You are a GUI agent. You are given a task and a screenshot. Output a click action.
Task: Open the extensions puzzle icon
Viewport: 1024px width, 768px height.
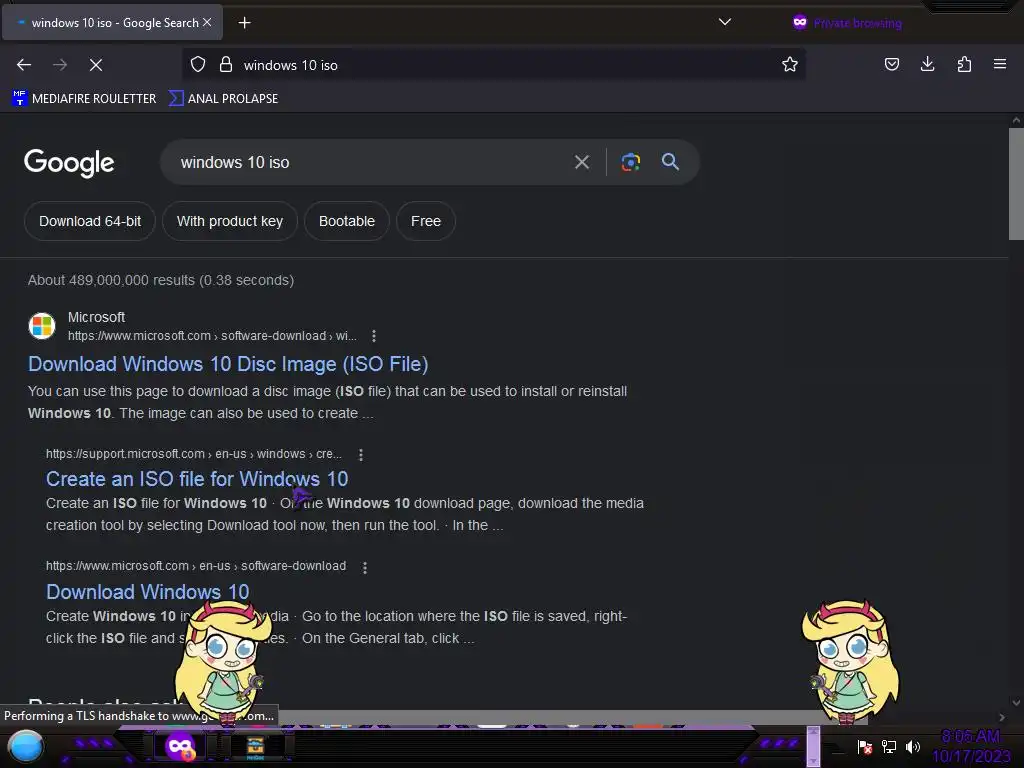pyautogui.click(x=964, y=64)
